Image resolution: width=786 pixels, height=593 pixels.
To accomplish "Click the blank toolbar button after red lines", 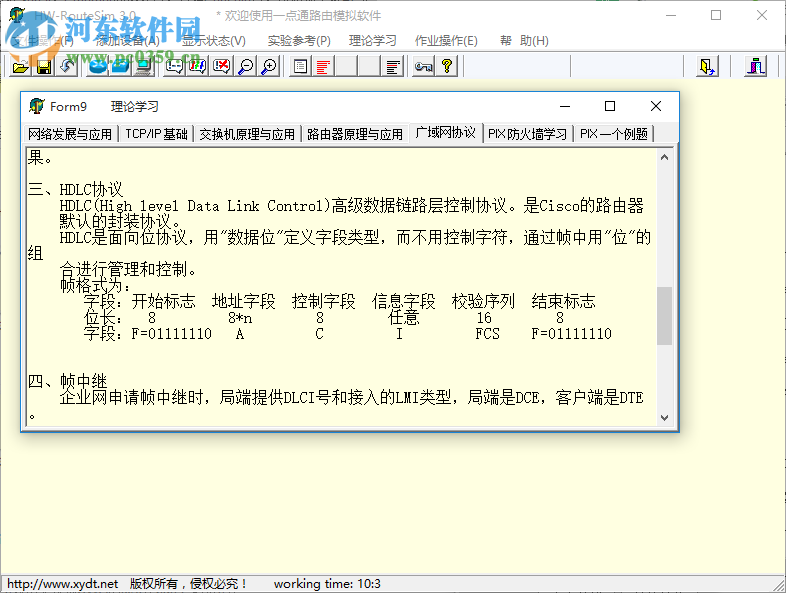I will coord(346,67).
